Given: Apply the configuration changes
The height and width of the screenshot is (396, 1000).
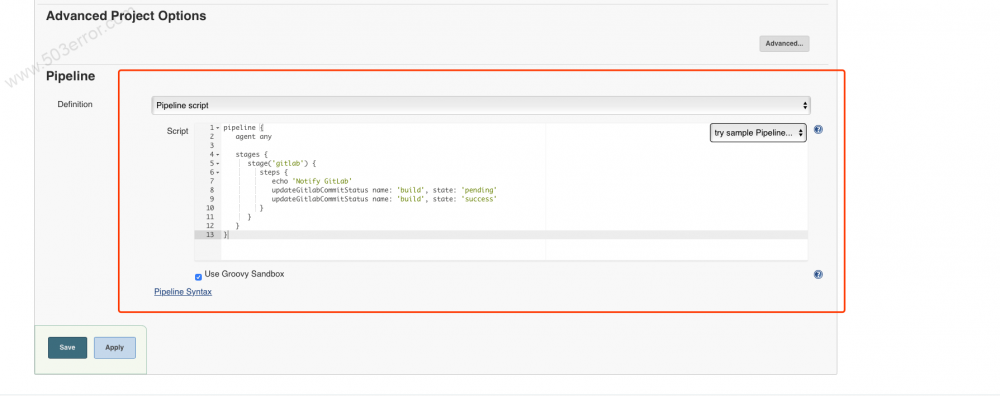Looking at the screenshot, I should click(115, 348).
